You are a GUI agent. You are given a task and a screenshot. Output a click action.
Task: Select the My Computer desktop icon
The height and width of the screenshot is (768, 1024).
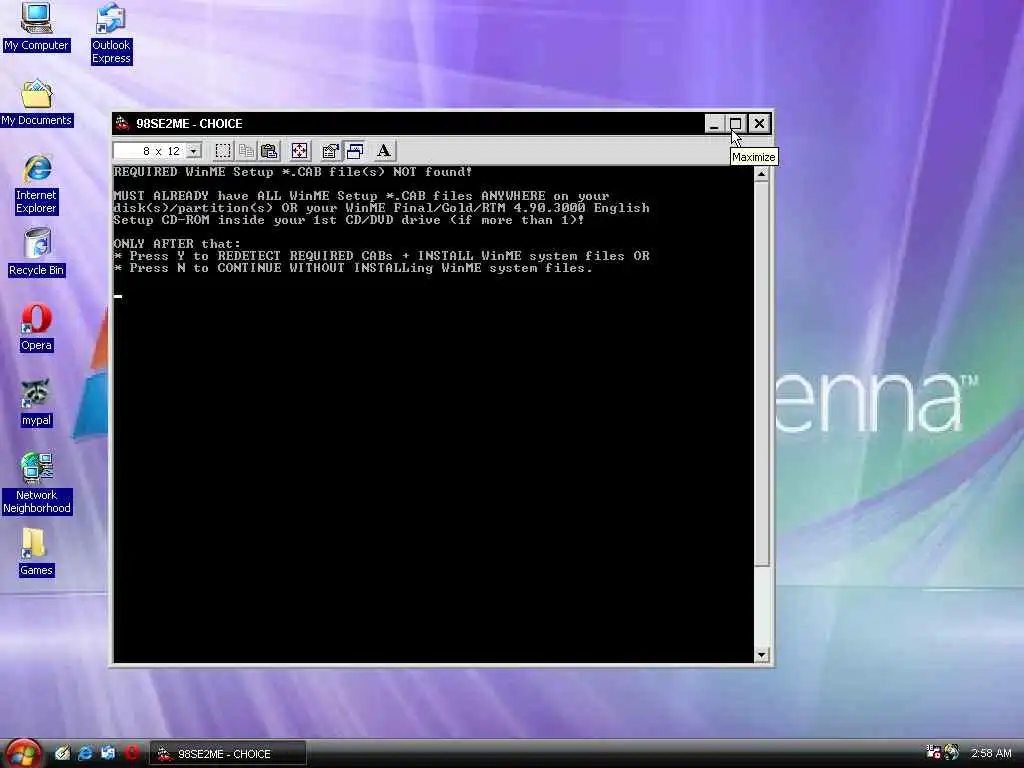tap(36, 27)
